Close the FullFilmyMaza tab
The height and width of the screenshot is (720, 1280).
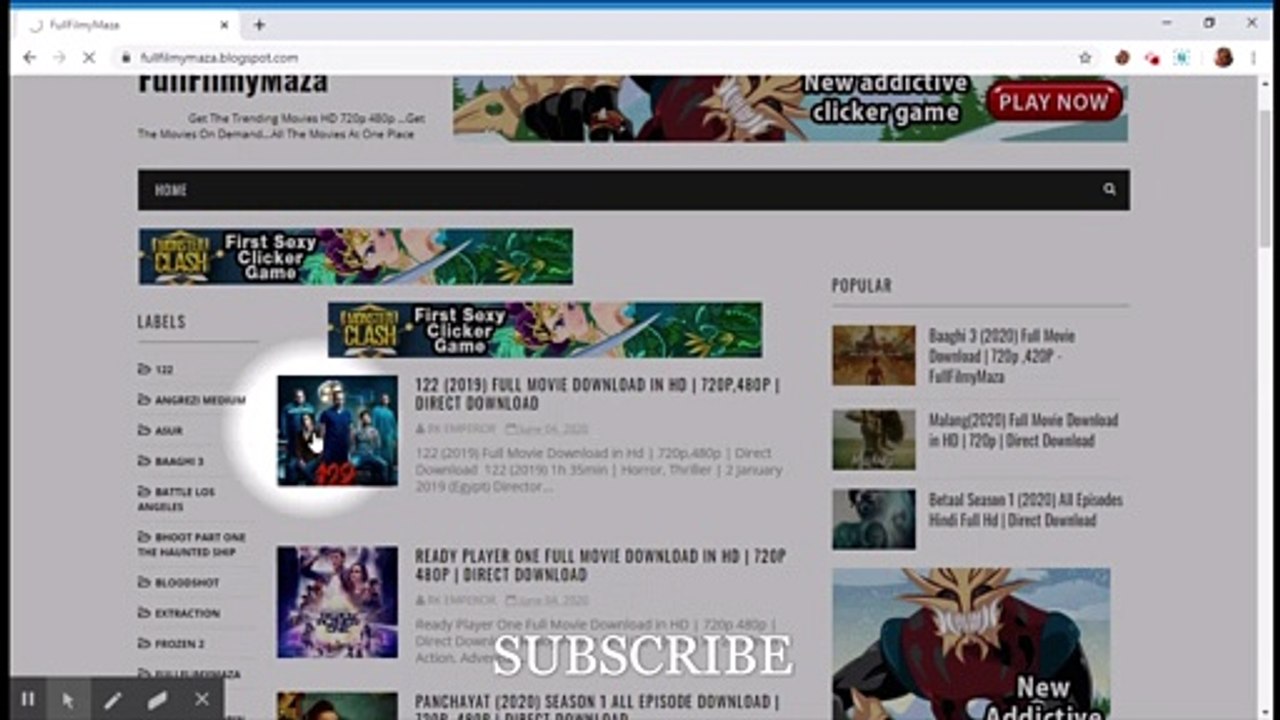coord(224,25)
